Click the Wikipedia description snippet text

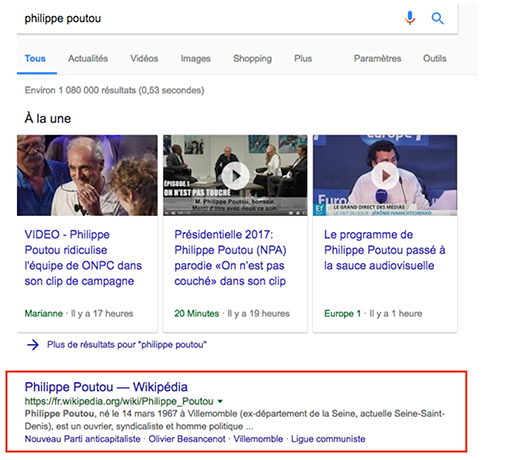coord(235,420)
